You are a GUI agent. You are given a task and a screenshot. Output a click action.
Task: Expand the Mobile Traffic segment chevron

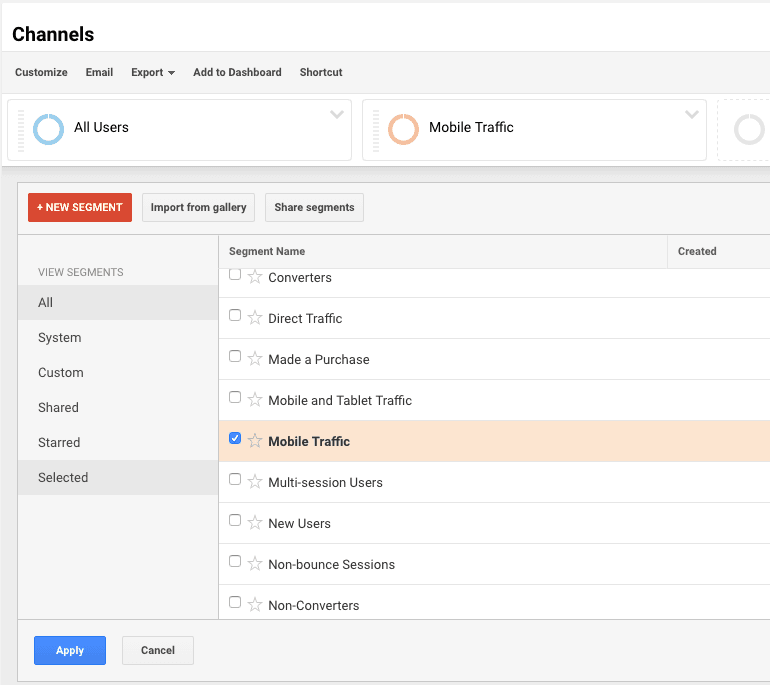point(692,114)
